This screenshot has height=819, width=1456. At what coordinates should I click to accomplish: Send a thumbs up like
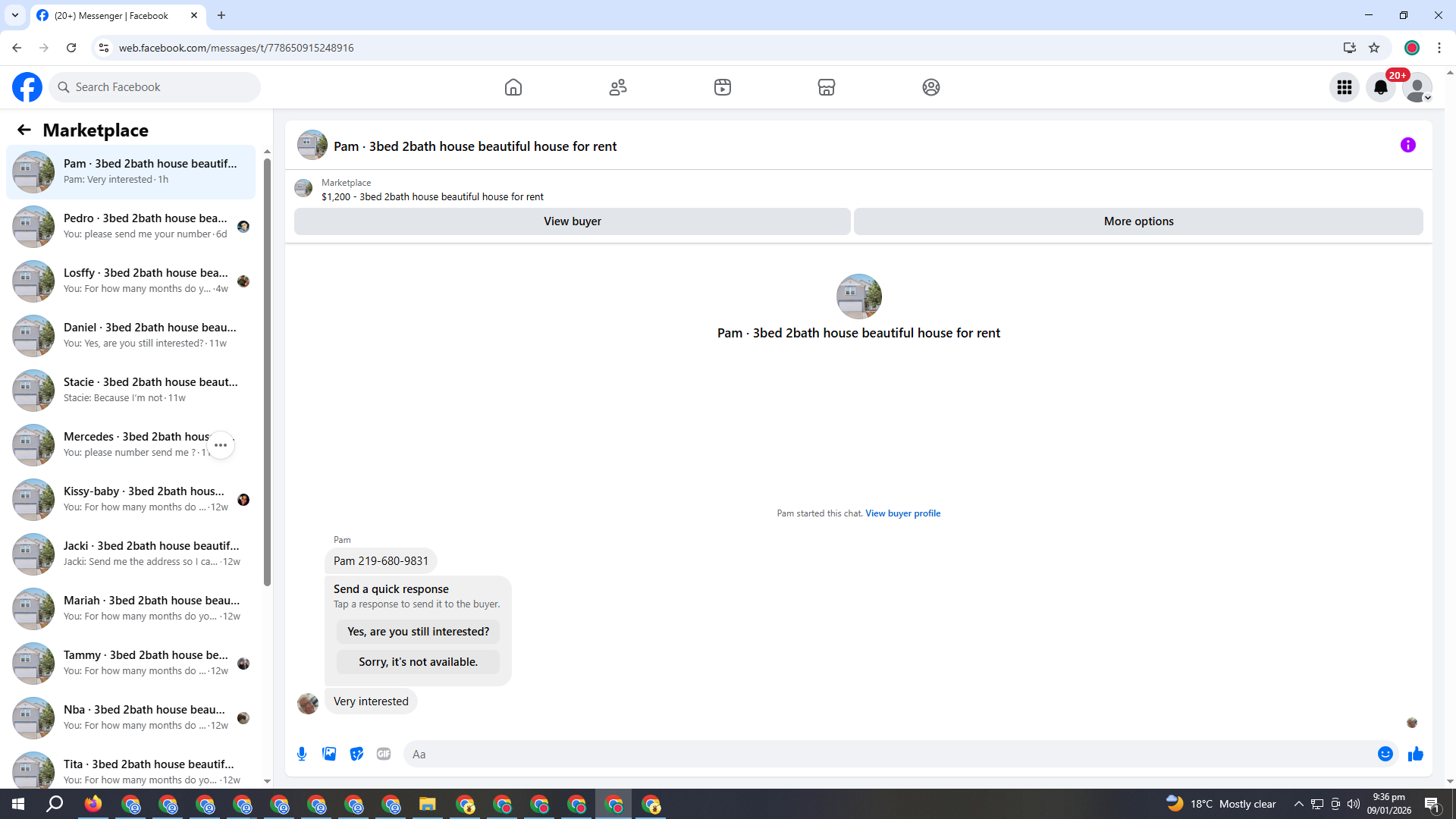pyautogui.click(x=1415, y=754)
